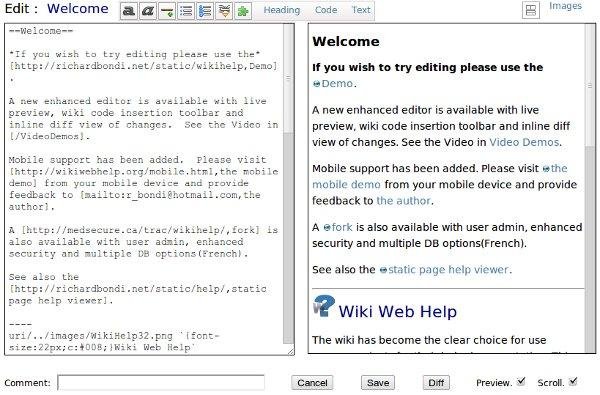Apply bold formatting with the bold 'a' icon
600x395 pixels.
[x=129, y=11]
